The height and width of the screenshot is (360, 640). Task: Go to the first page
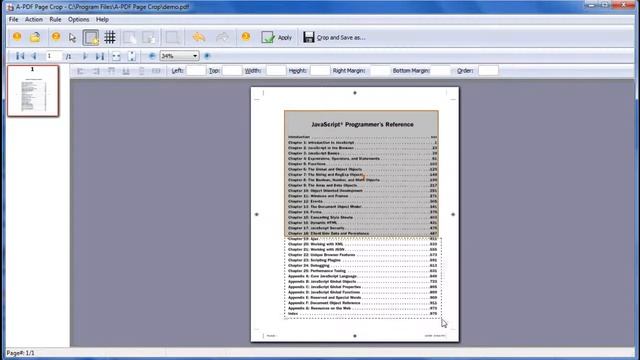pyautogui.click(x=20, y=56)
